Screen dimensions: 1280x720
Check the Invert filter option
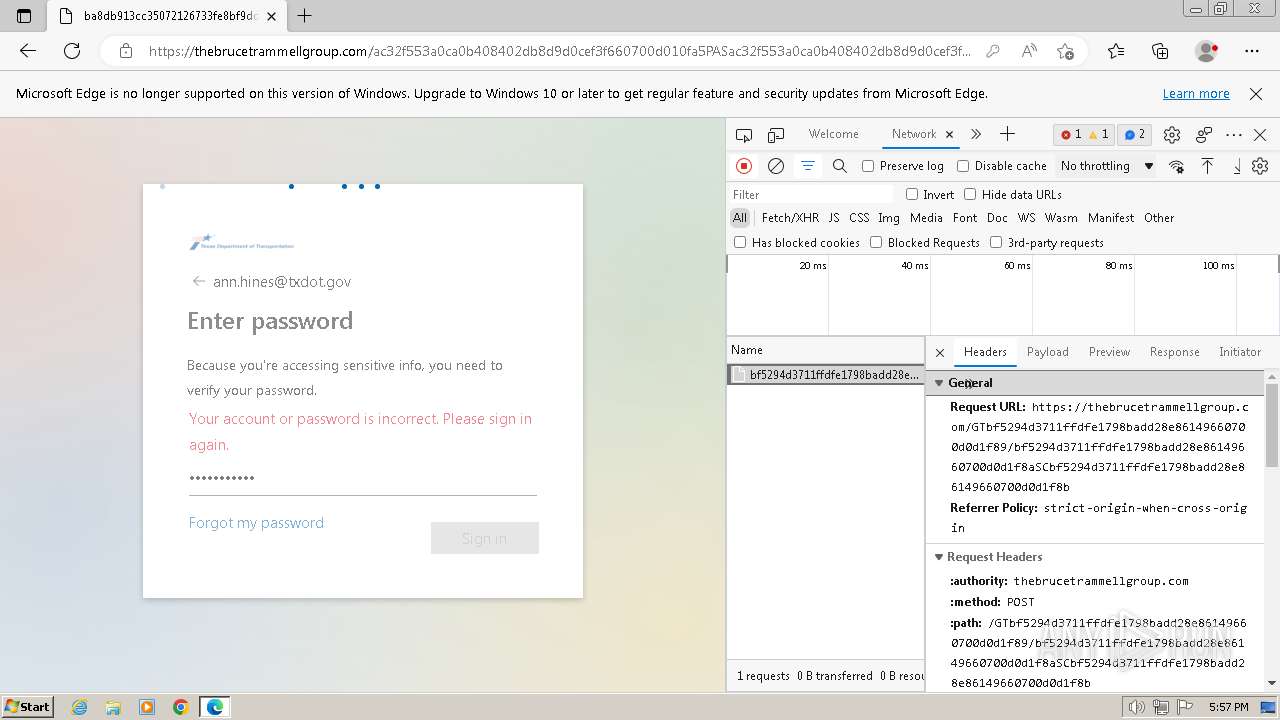point(912,194)
